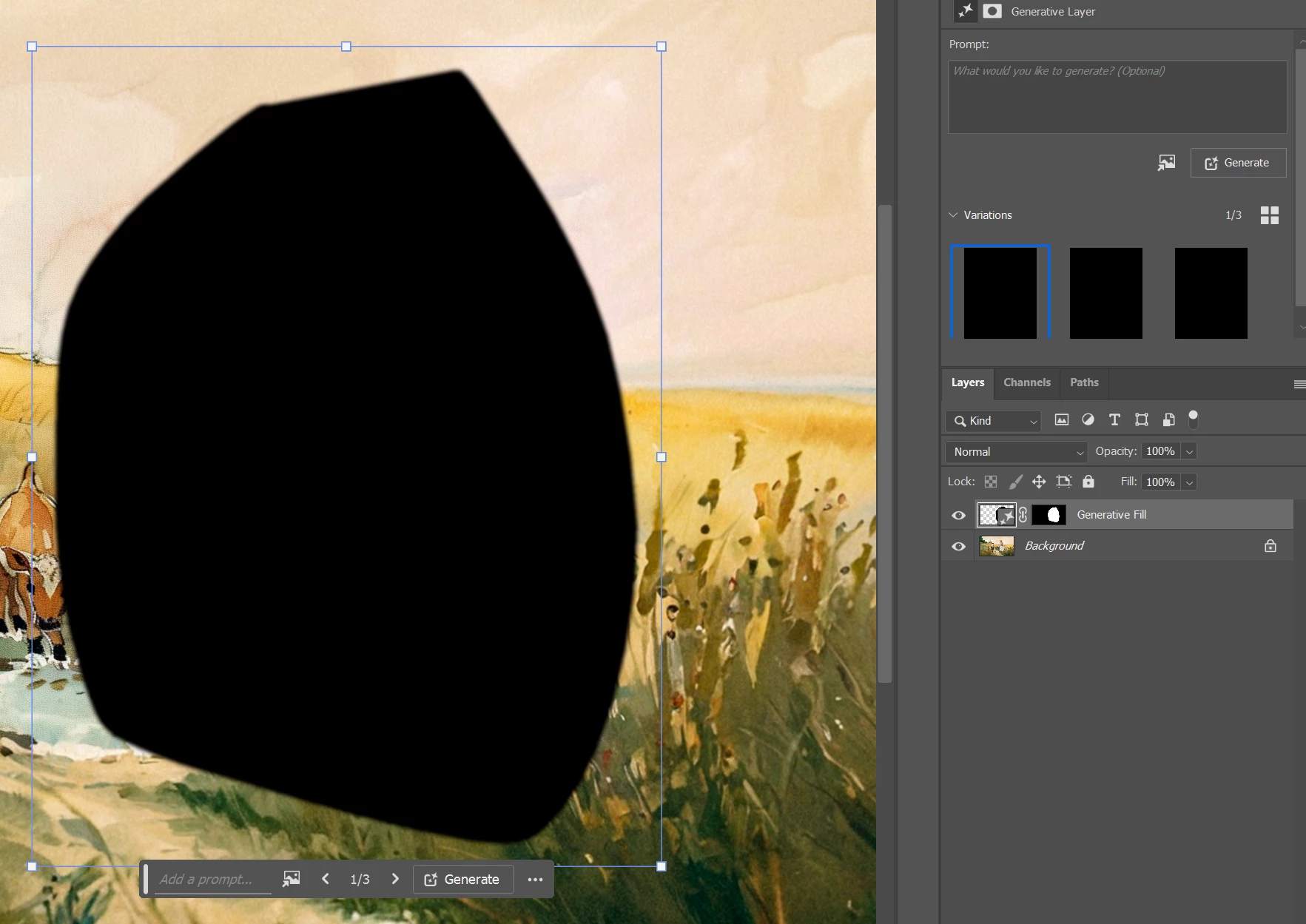Switch to the Paths tab

(x=1084, y=382)
